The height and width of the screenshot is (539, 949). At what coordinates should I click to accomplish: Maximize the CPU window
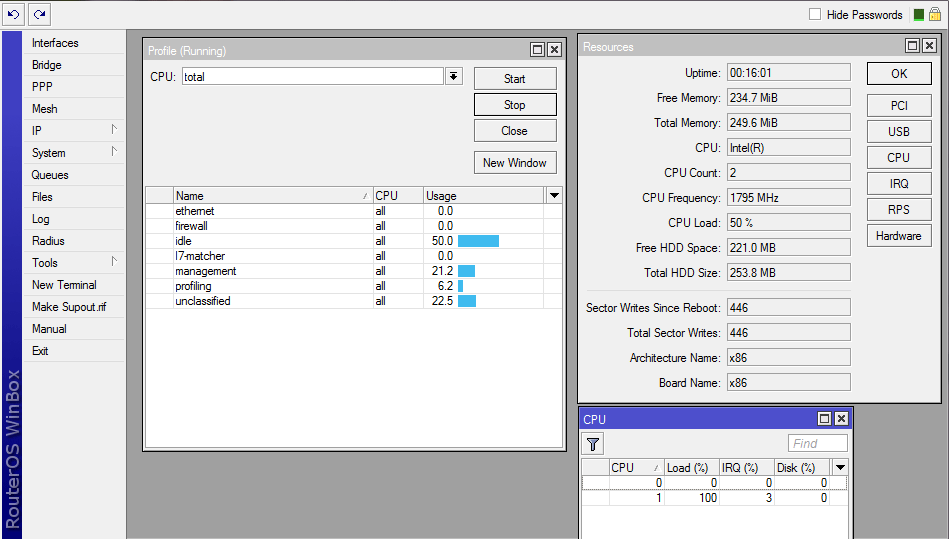coord(824,419)
